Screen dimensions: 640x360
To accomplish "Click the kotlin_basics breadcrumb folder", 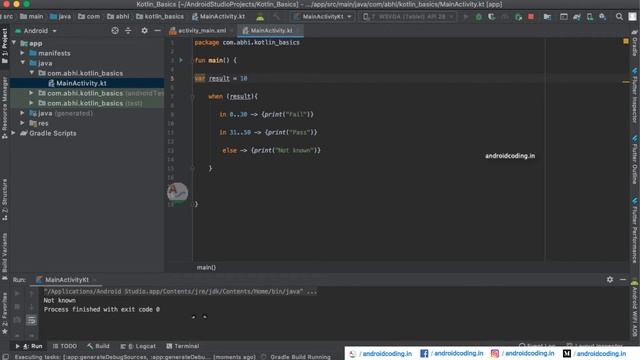I will pyautogui.click(x=160, y=17).
